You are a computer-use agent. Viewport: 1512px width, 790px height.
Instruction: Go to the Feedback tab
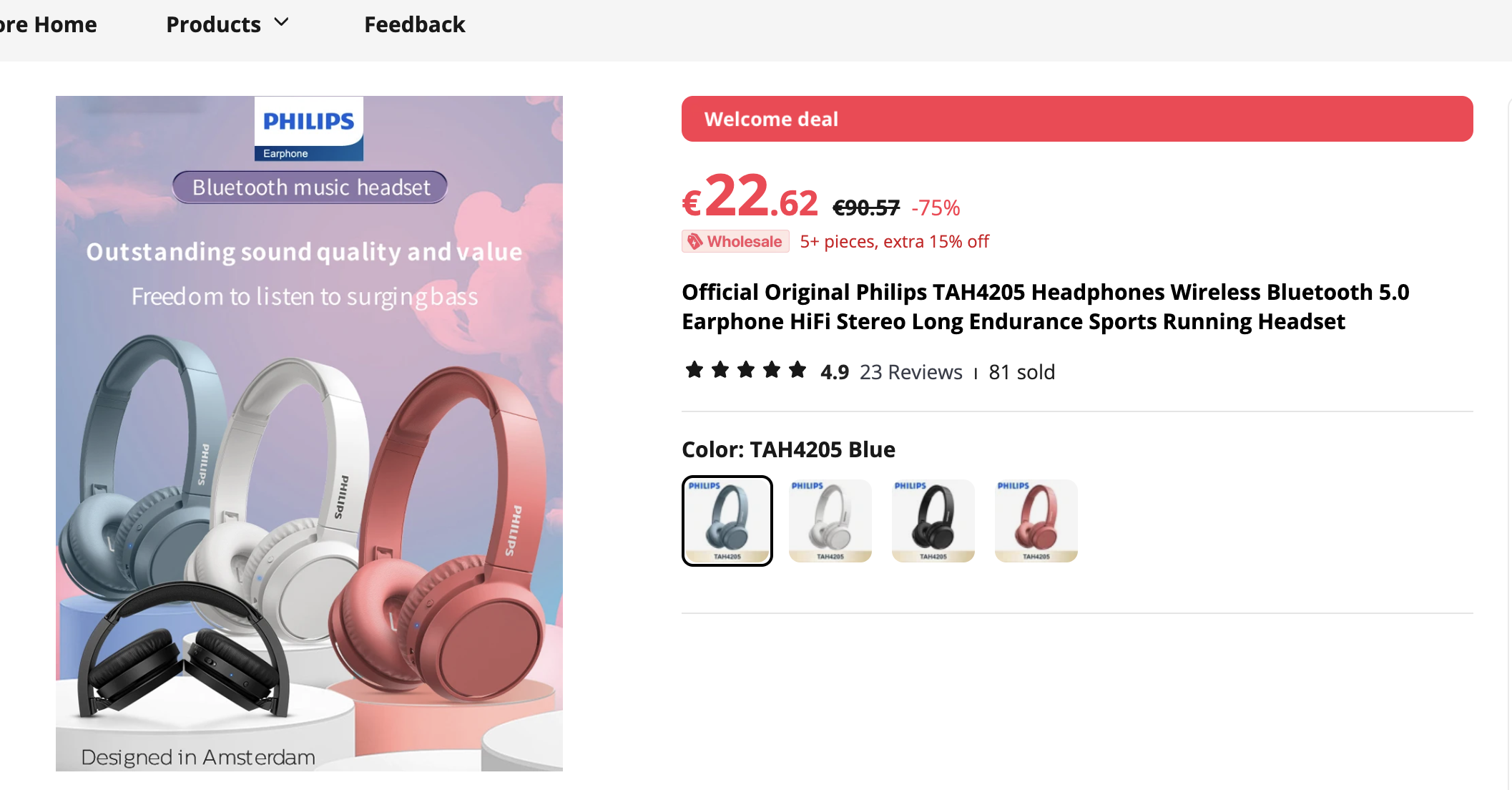[x=414, y=24]
